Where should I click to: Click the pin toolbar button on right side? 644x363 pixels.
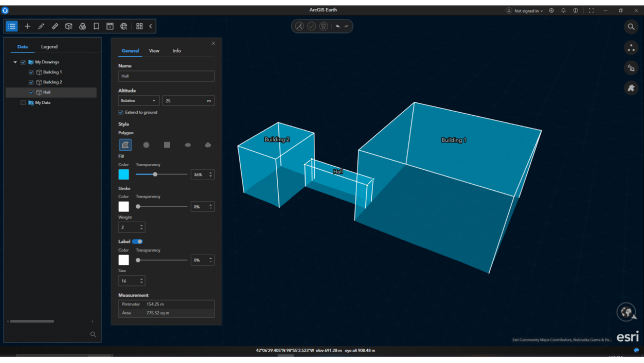631,88
